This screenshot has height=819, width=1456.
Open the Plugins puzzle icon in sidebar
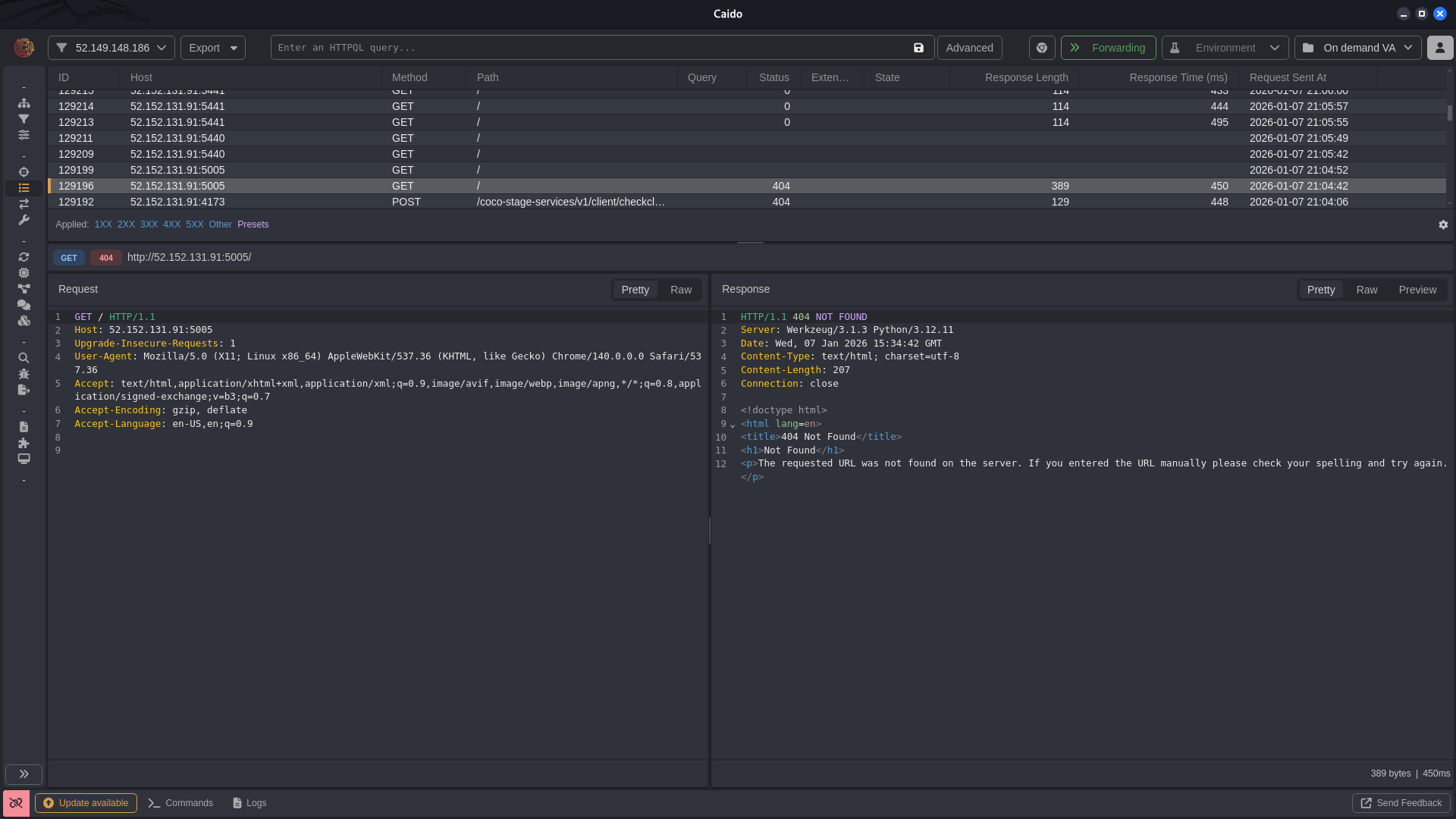[x=24, y=443]
